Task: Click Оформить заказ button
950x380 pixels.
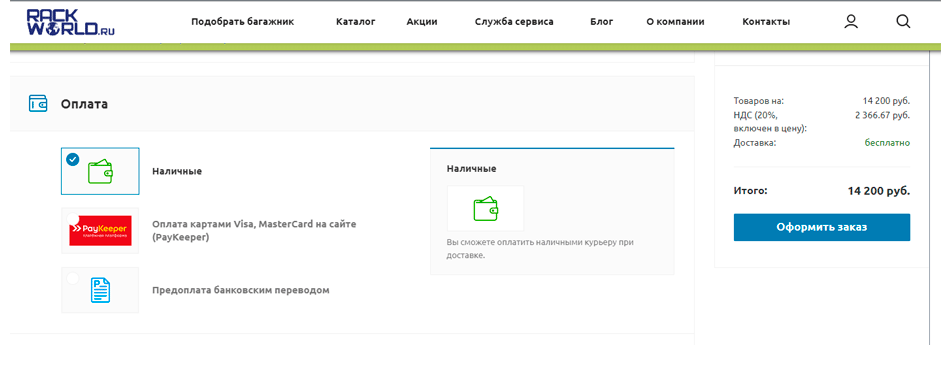Action: pyautogui.click(x=822, y=227)
